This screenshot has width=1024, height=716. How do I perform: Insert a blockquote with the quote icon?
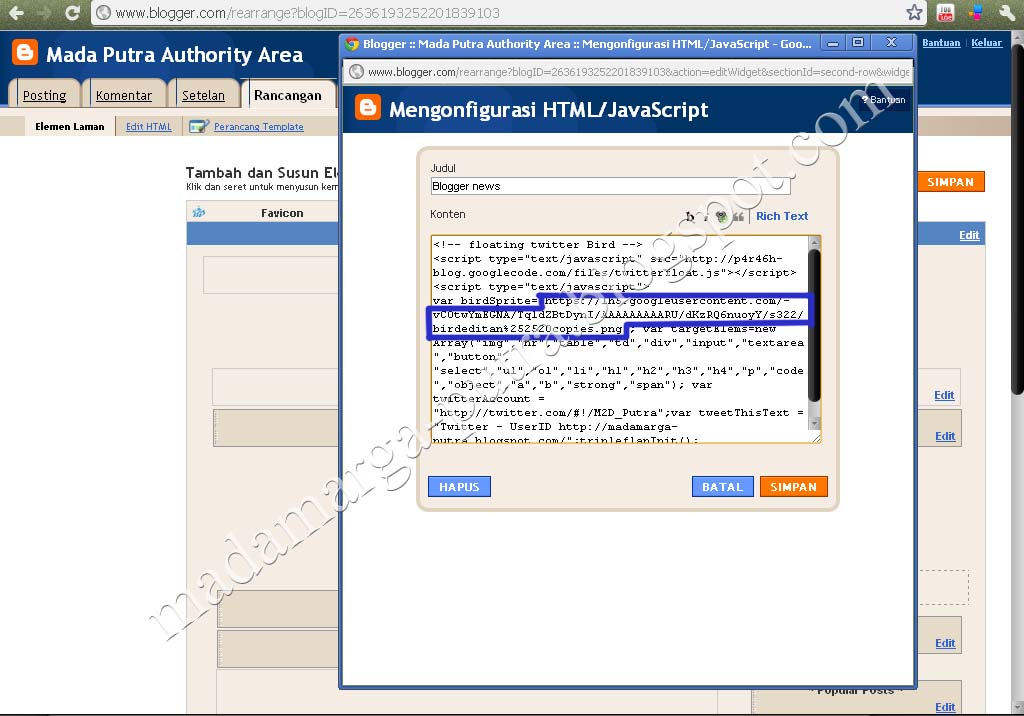coord(738,216)
